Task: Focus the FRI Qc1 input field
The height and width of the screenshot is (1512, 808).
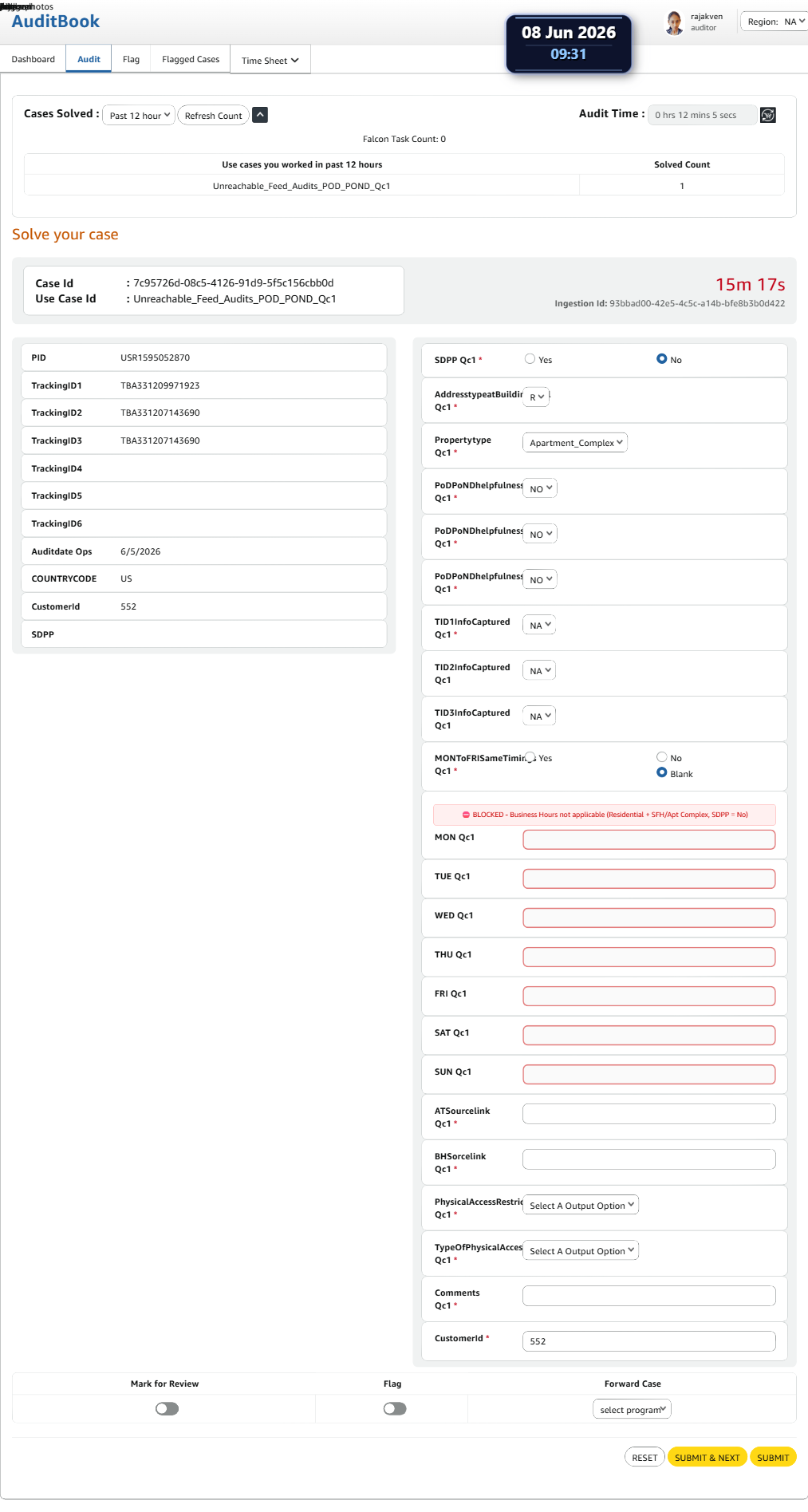Action: (x=649, y=996)
